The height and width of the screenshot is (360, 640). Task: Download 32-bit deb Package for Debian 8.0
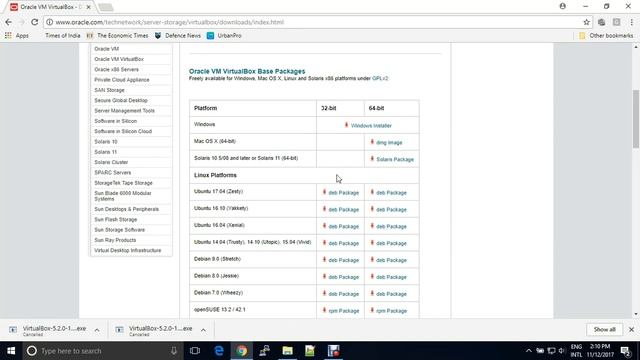(x=343, y=277)
